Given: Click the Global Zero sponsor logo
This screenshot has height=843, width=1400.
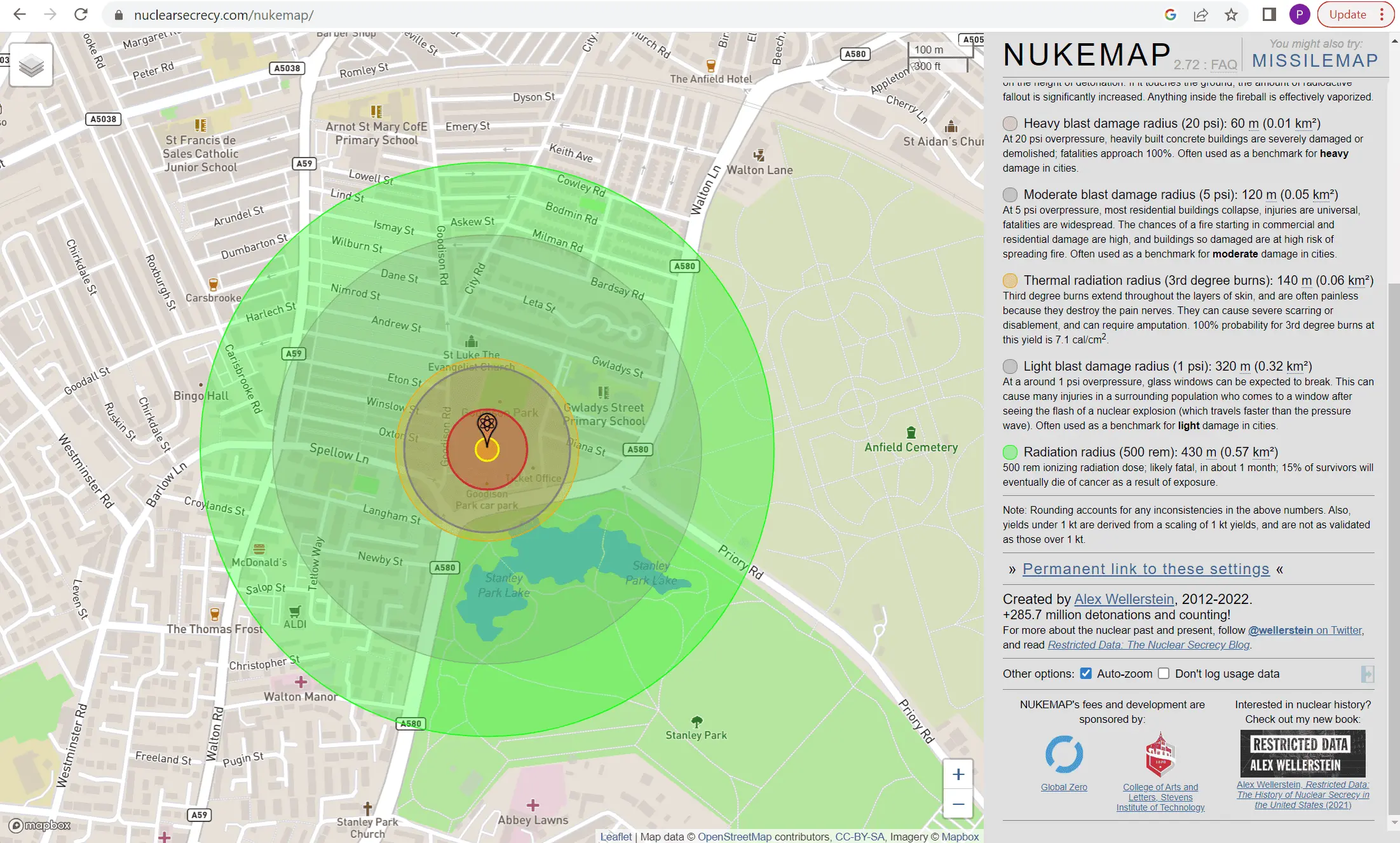Looking at the screenshot, I should [x=1064, y=755].
